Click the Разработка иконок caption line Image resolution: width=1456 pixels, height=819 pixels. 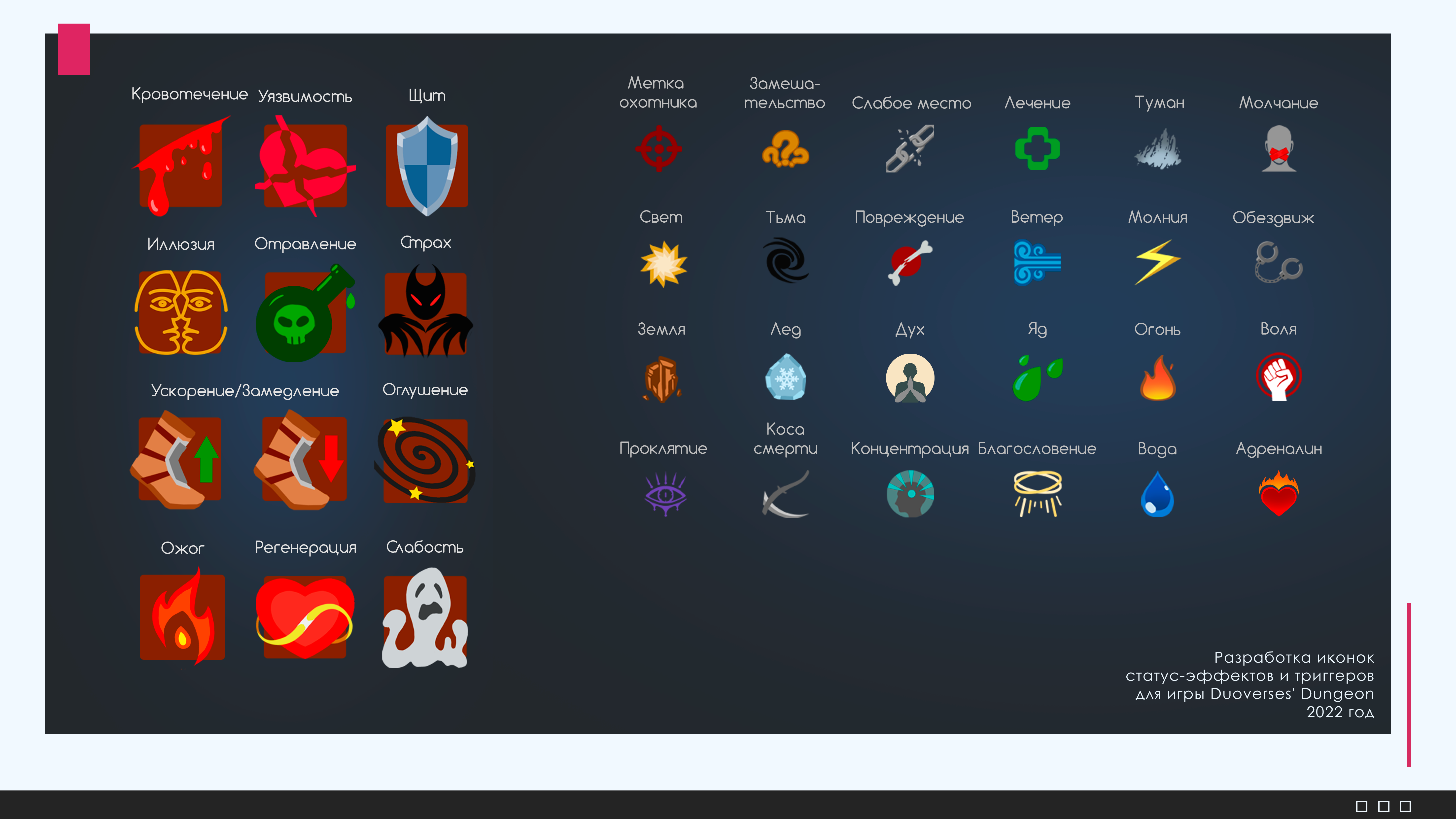(x=1294, y=658)
